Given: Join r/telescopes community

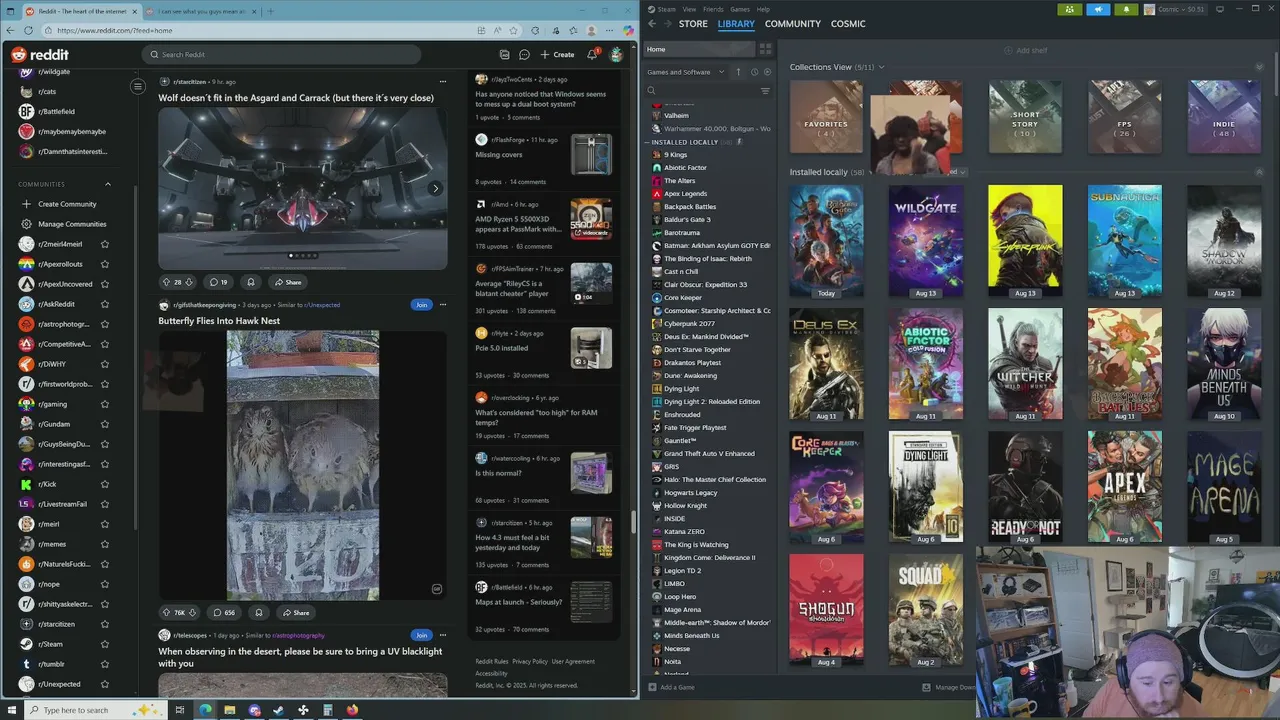Looking at the screenshot, I should click(421, 635).
